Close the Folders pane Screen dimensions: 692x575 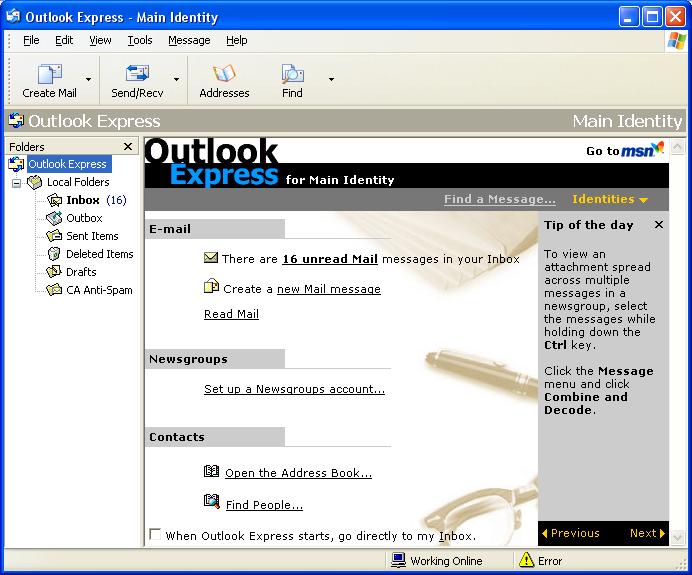coord(128,147)
